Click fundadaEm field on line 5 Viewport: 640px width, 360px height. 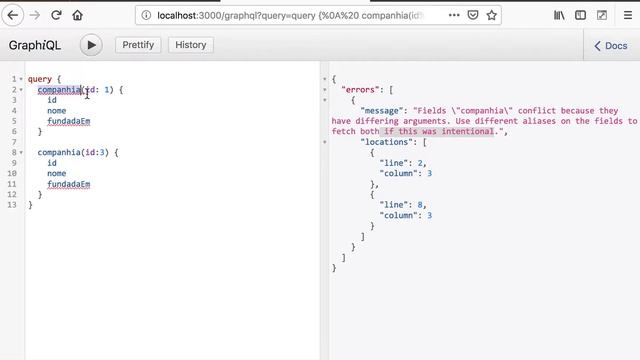tap(69, 121)
